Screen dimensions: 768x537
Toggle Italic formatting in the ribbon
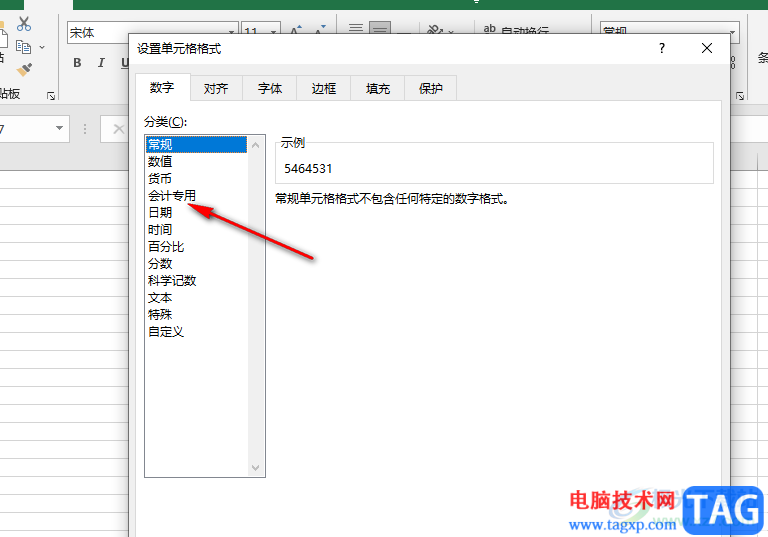(101, 63)
